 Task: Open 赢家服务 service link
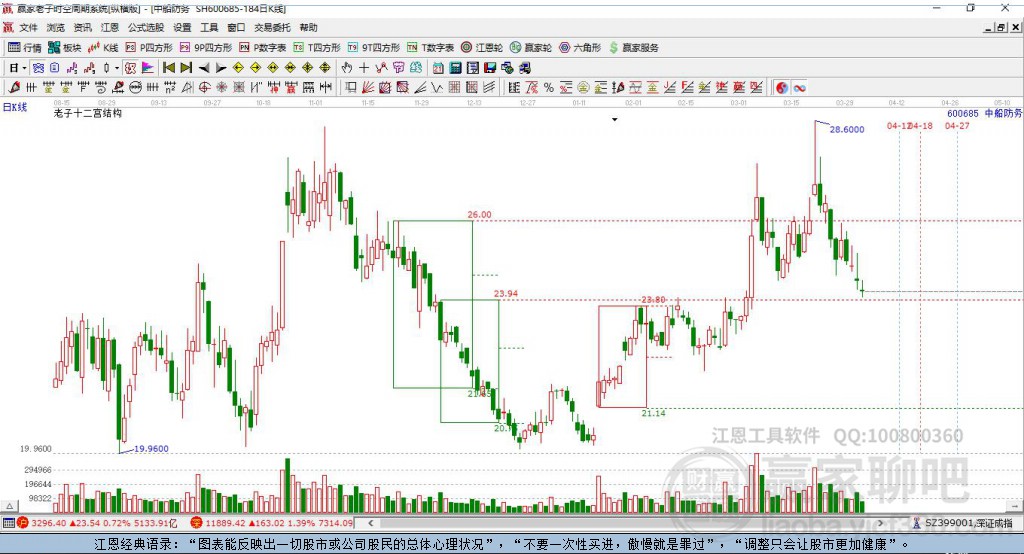coord(633,48)
